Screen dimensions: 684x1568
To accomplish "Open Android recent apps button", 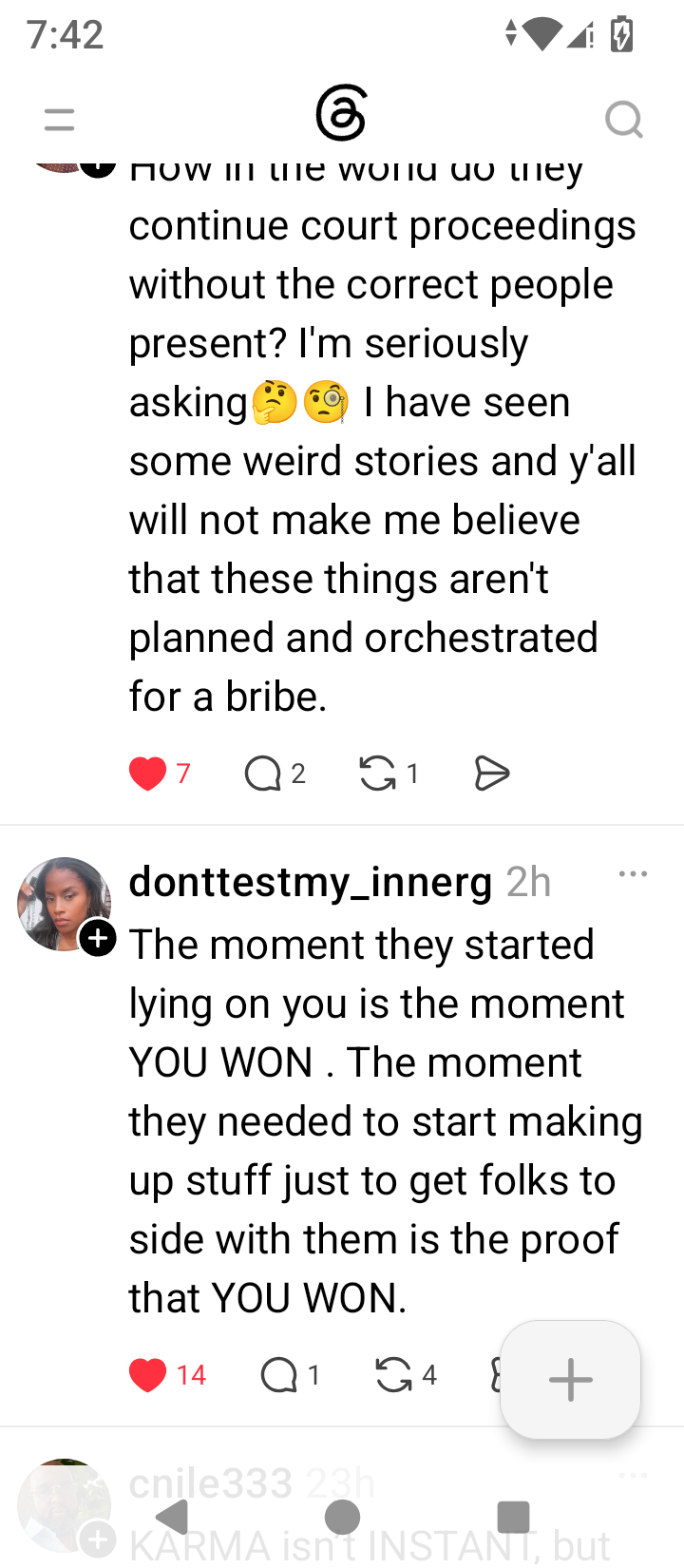I will [x=513, y=1517].
